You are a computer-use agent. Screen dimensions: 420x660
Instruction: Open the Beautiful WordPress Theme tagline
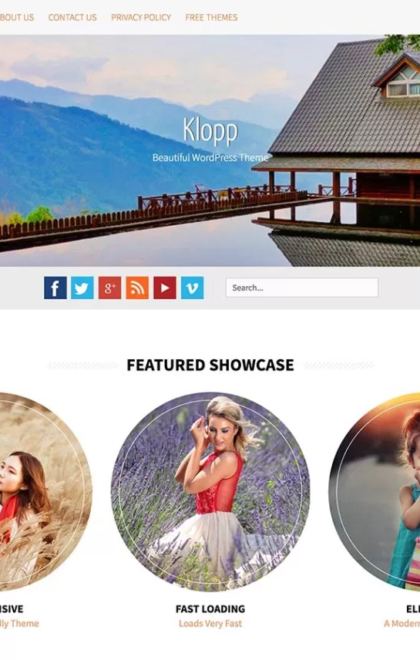210,158
